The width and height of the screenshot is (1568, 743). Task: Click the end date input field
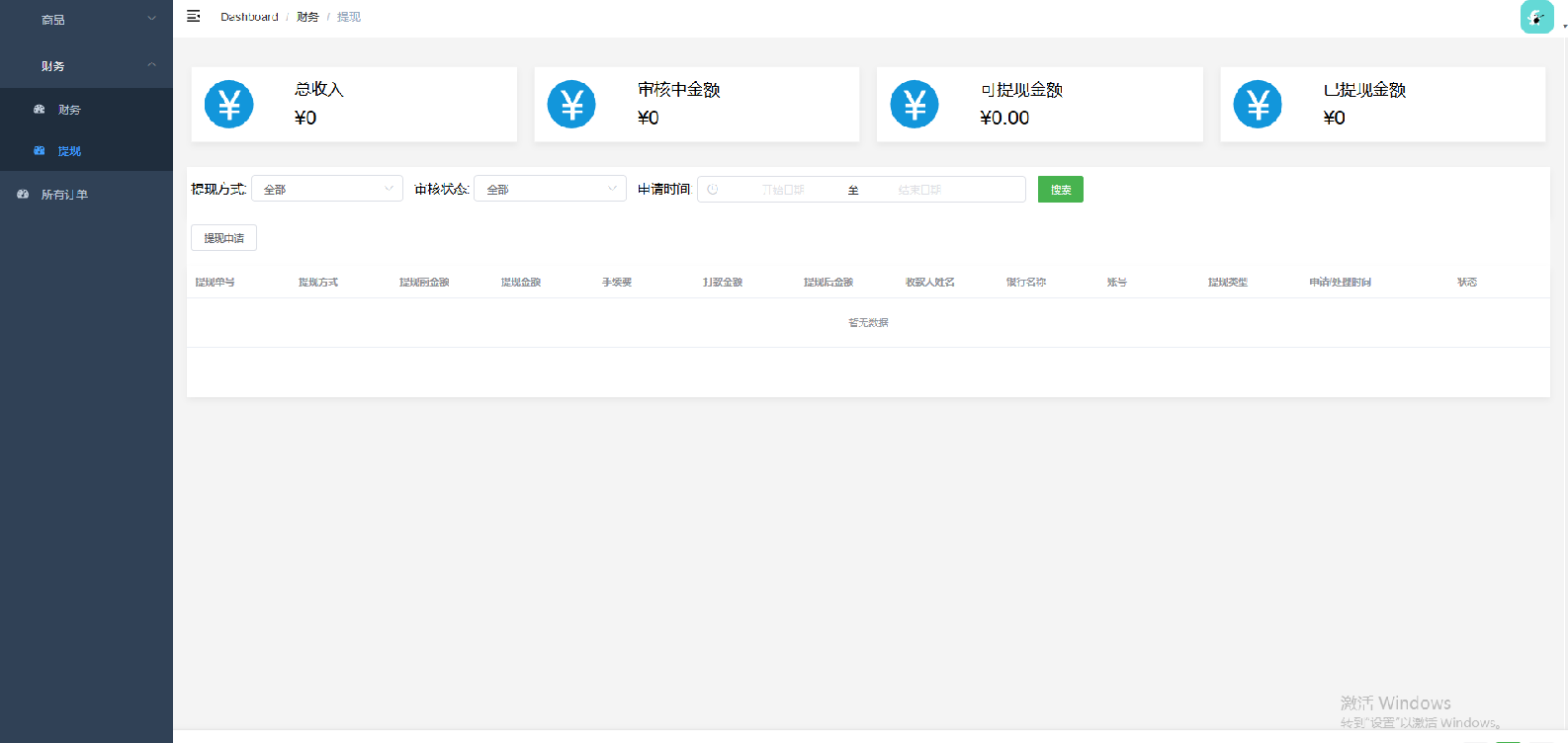[x=919, y=190]
